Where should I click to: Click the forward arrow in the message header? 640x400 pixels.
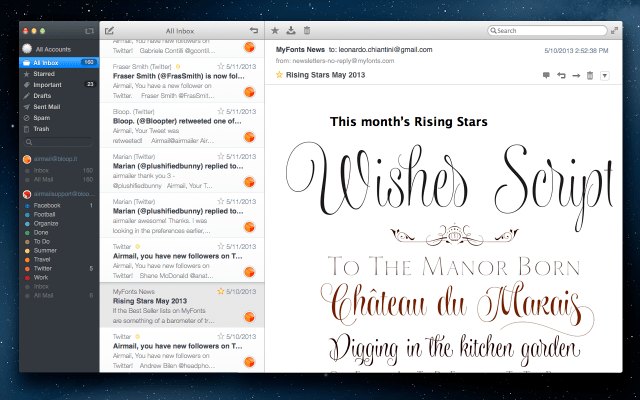(576, 76)
